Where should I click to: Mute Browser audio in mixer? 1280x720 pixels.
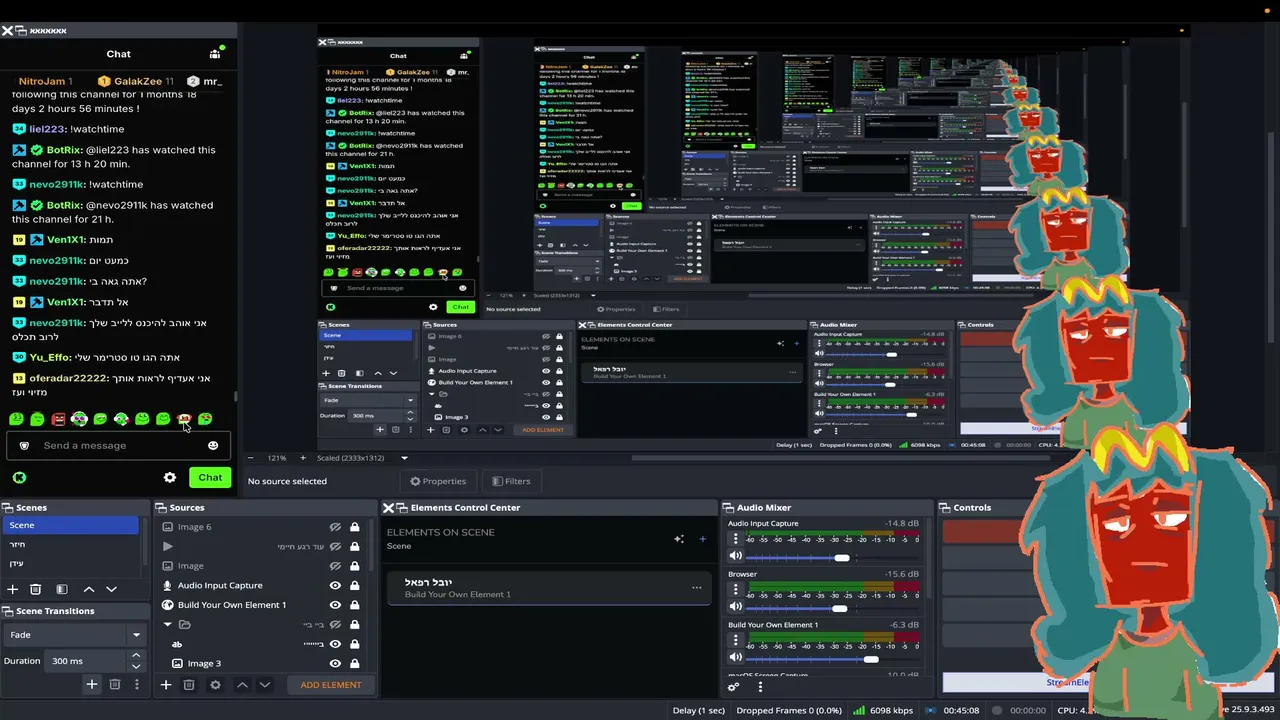click(x=736, y=607)
